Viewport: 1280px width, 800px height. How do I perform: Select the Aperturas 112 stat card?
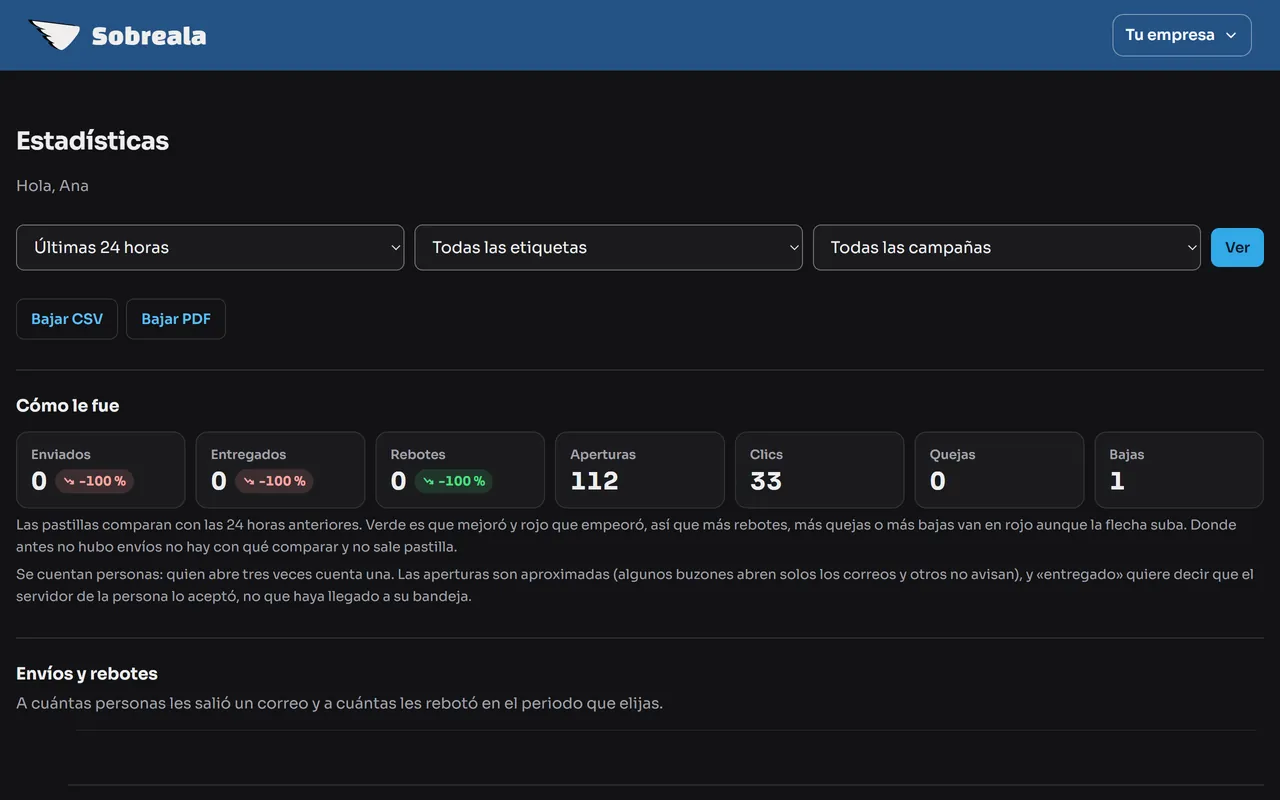click(x=640, y=470)
